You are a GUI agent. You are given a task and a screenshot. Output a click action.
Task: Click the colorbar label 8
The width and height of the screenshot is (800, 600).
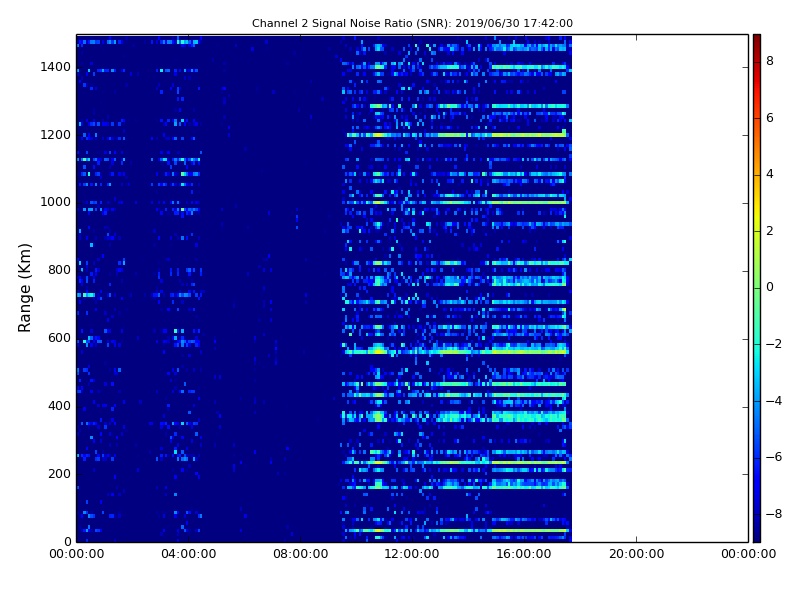(770, 61)
